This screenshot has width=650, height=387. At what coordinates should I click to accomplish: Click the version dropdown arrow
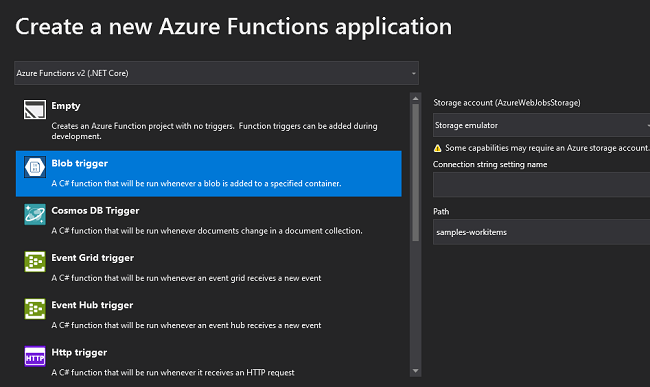[413, 74]
